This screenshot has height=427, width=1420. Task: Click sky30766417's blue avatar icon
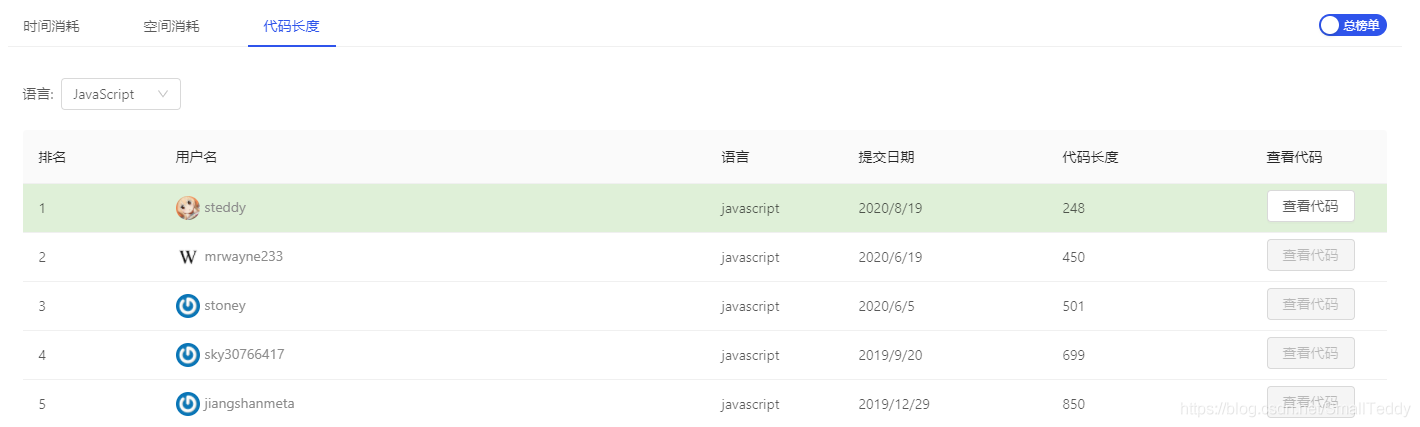[187, 355]
